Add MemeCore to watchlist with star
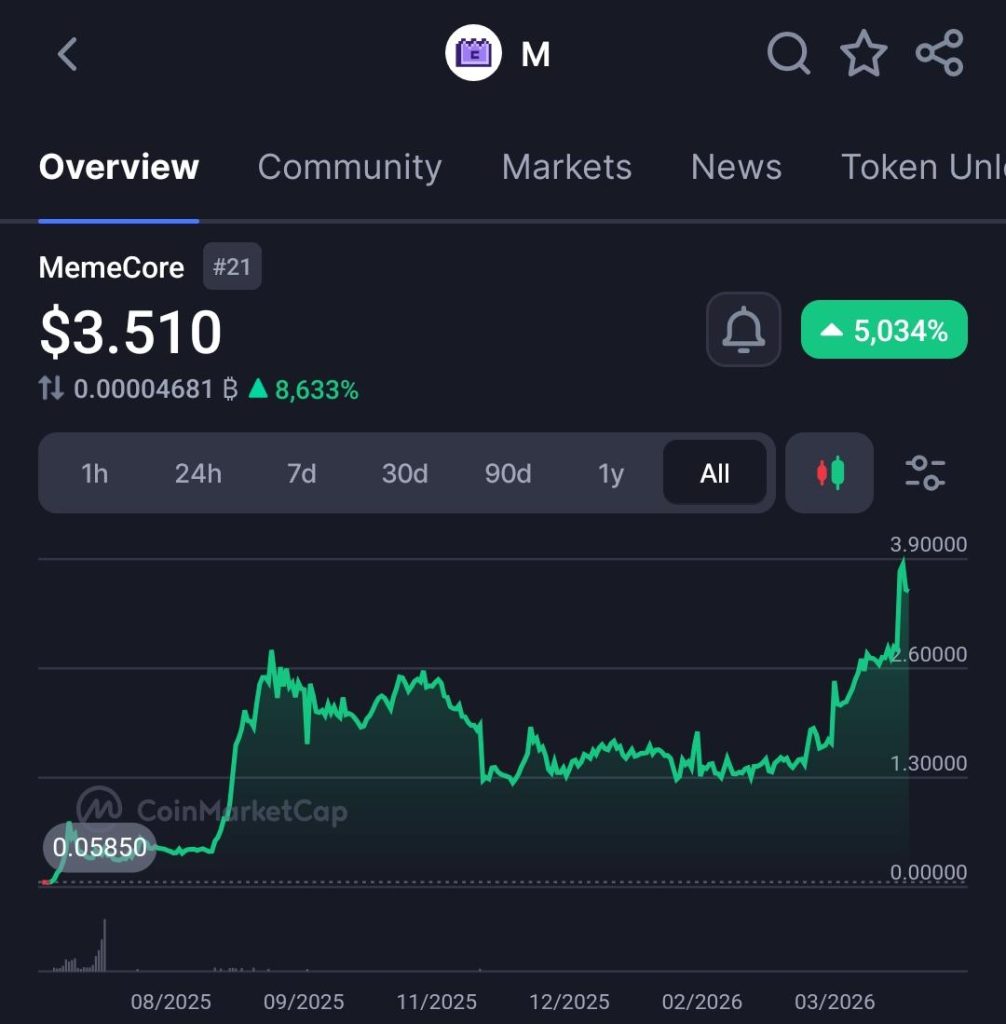1006x1024 pixels. [x=863, y=54]
